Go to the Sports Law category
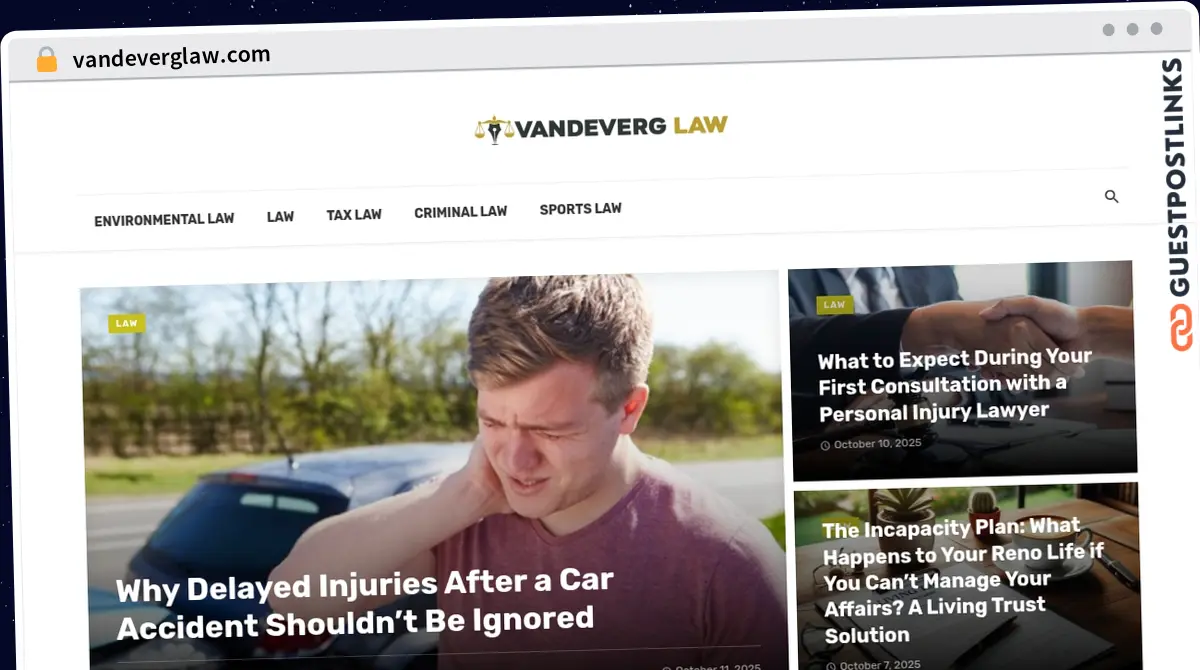The width and height of the screenshot is (1200, 670). tap(581, 209)
